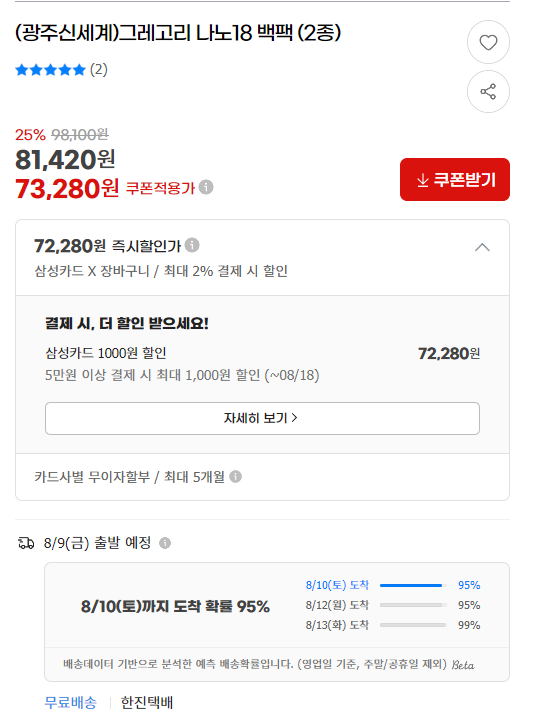Screen dimensions: 535x718
Task: Click 한진택배 courier label
Action: (x=147, y=702)
